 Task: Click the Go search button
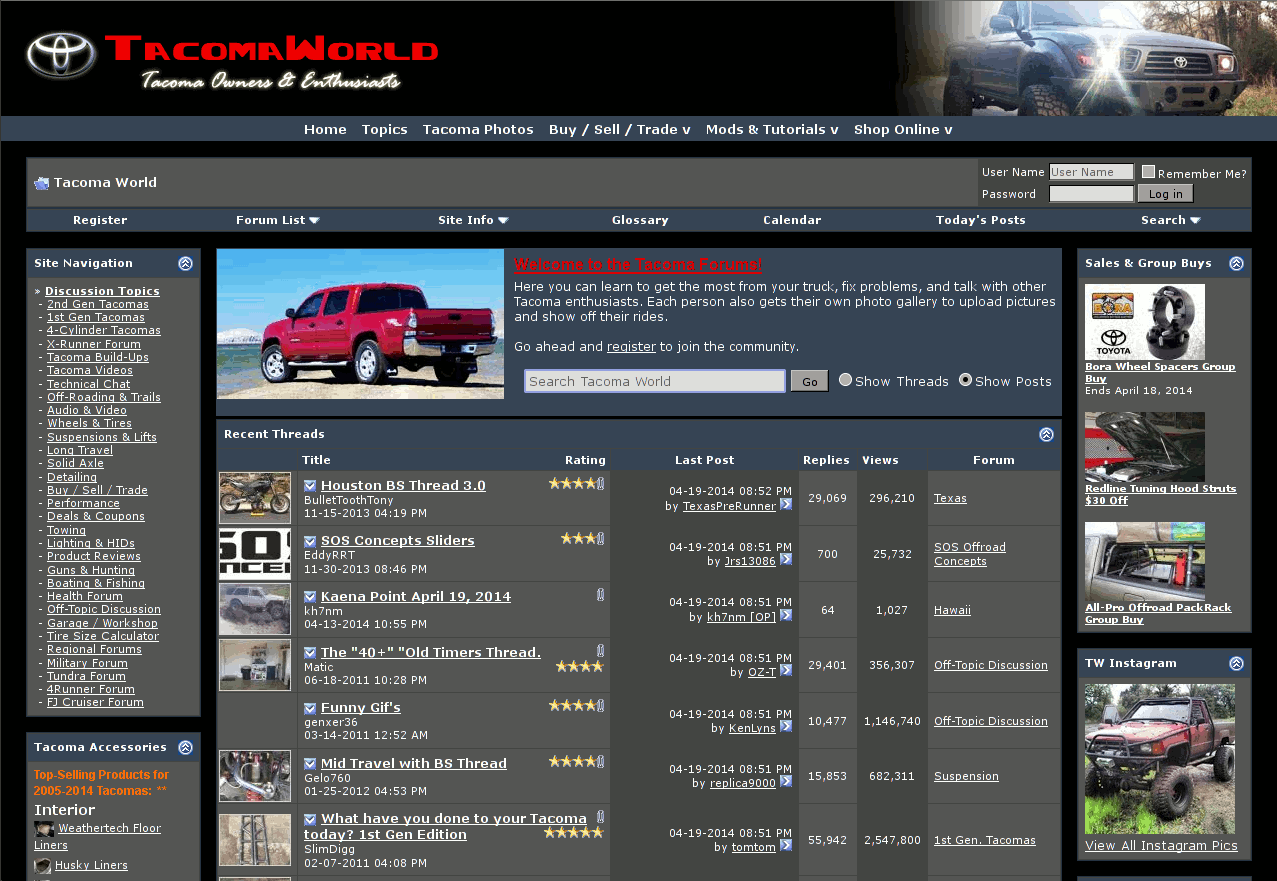809,381
